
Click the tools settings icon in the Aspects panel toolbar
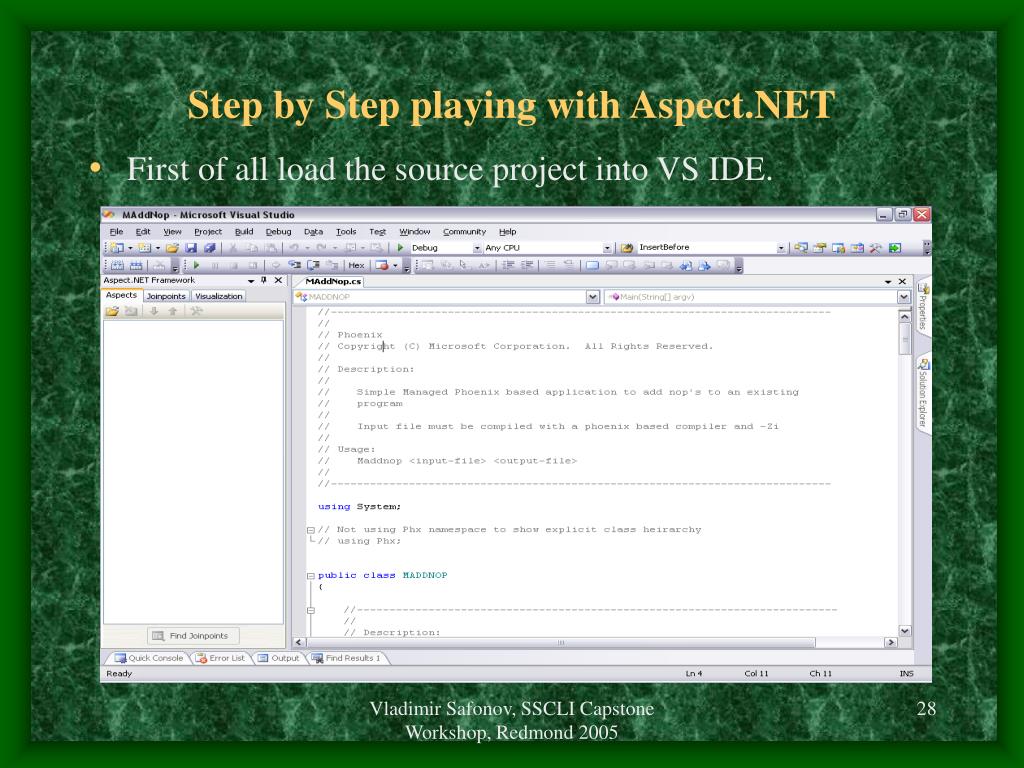coord(196,312)
